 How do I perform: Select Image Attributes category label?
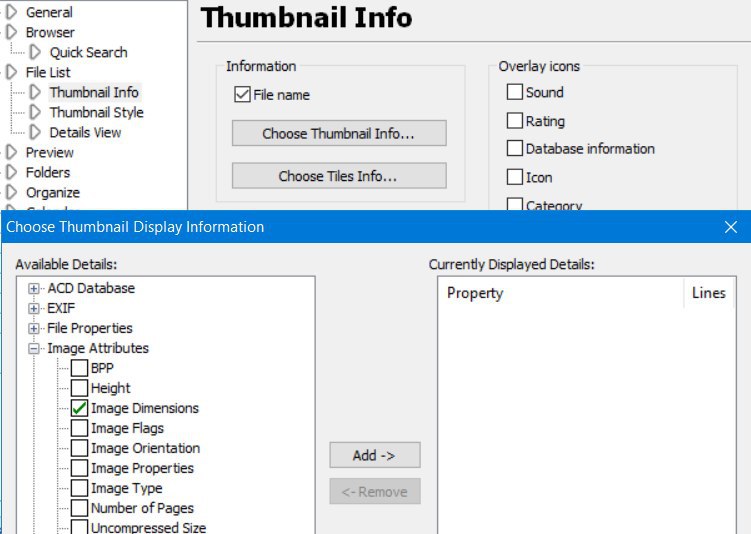tap(98, 348)
